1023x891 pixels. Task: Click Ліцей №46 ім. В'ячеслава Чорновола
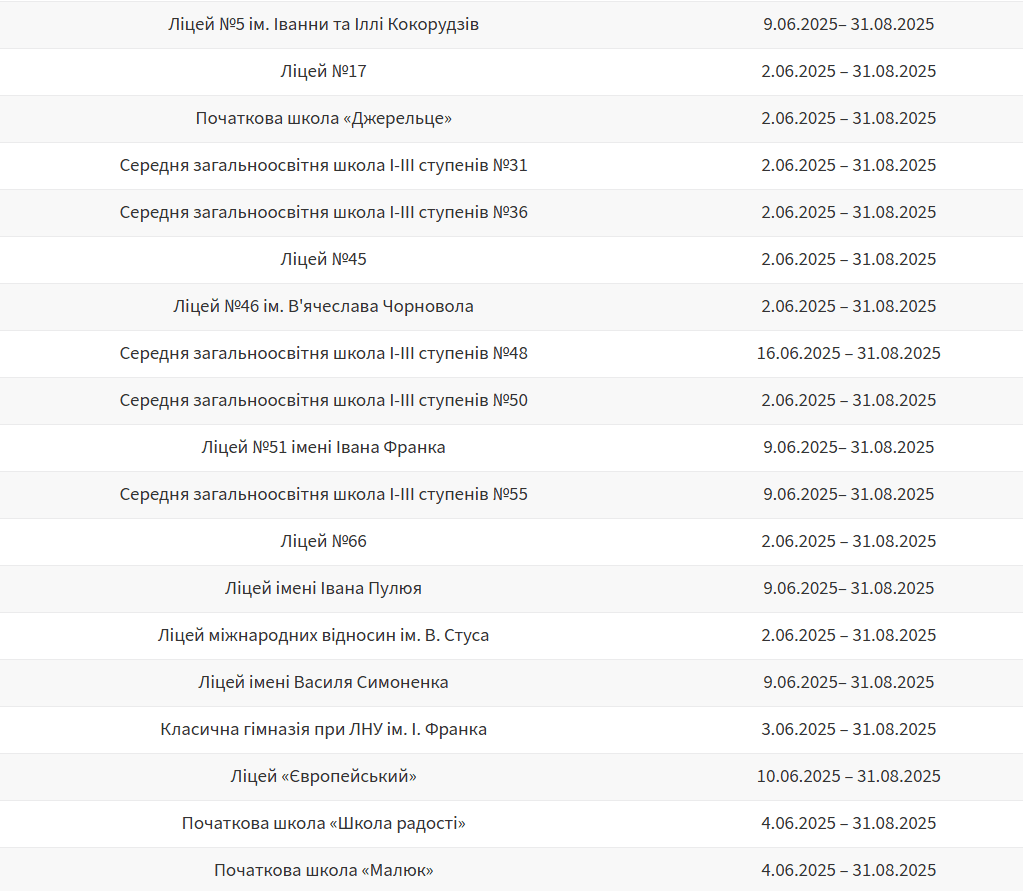pyautogui.click(x=324, y=307)
